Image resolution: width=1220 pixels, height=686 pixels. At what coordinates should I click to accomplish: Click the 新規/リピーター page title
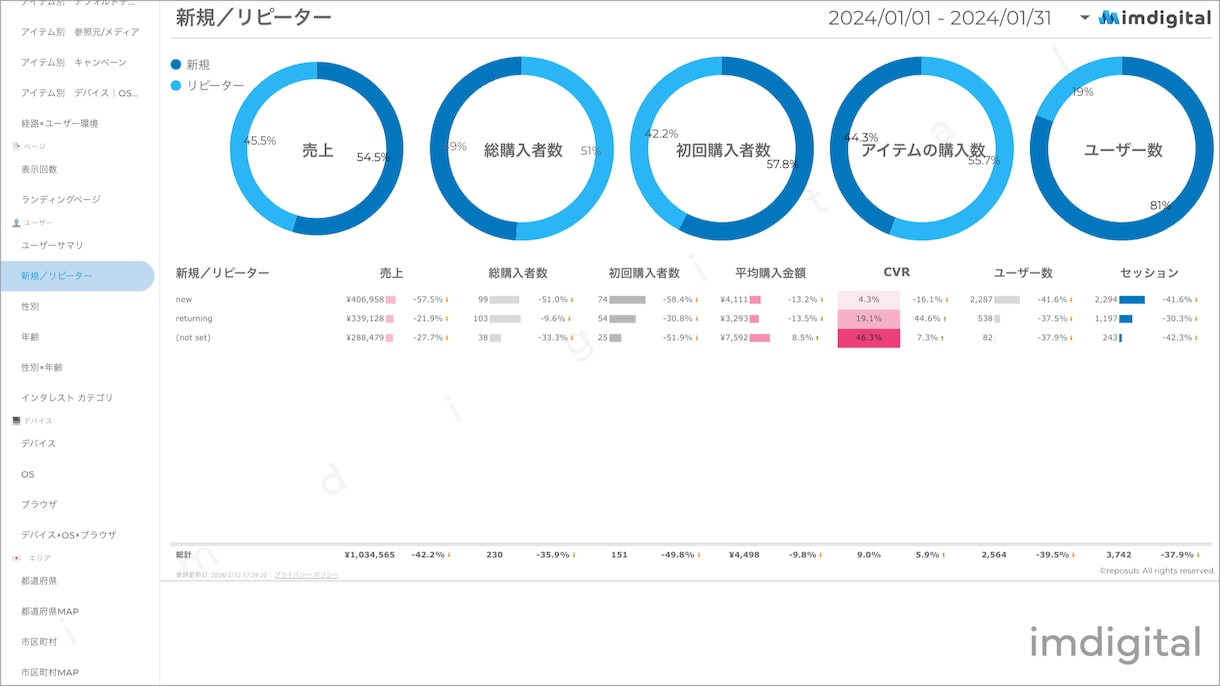point(253,17)
